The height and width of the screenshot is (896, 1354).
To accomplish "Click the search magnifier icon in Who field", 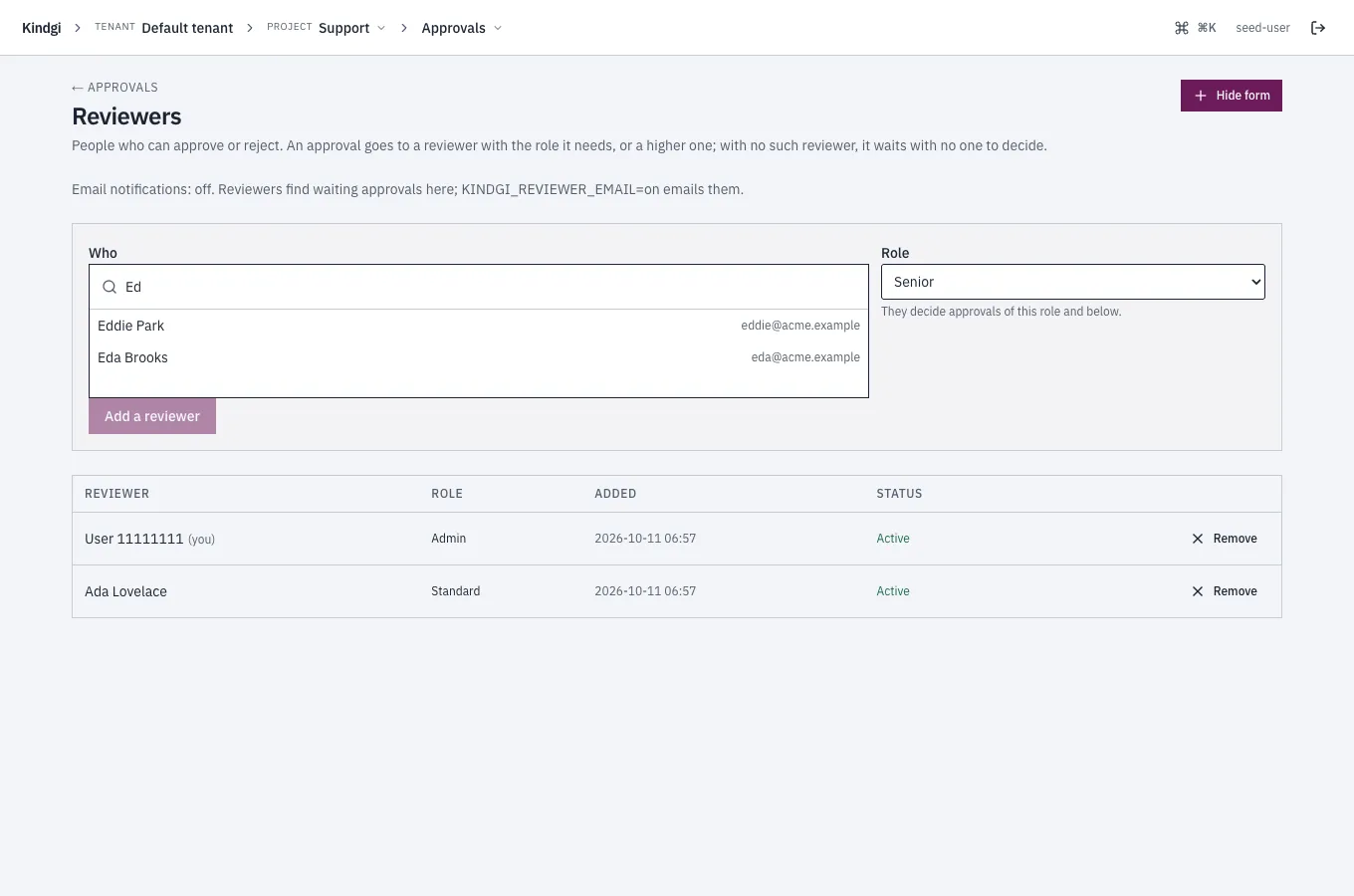I will click(x=110, y=287).
